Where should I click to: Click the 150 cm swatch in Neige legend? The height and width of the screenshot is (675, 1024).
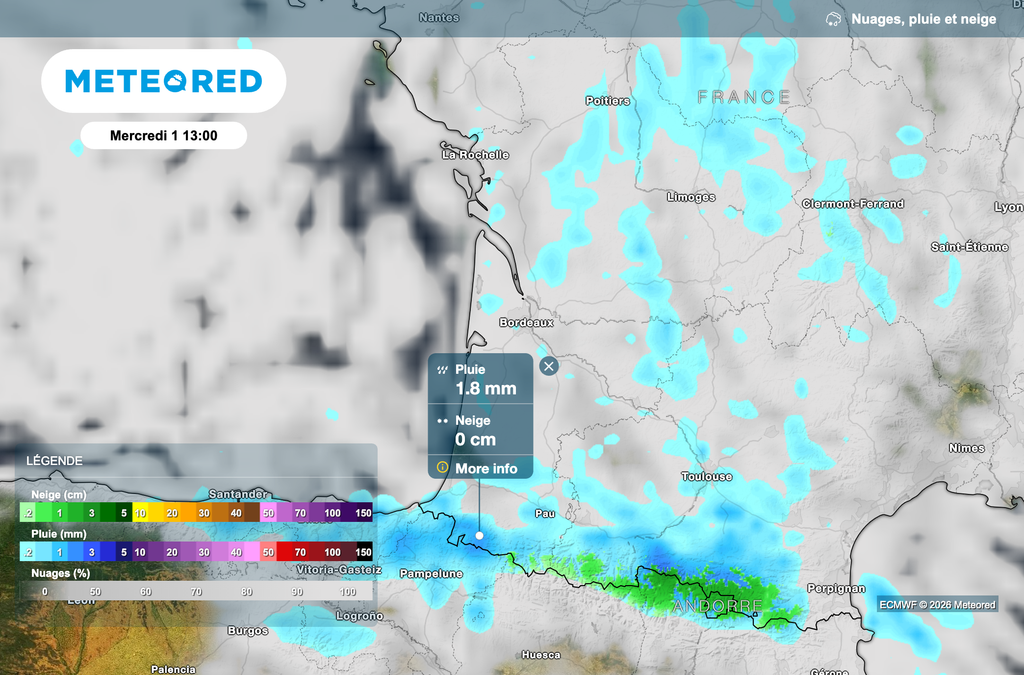tap(363, 513)
